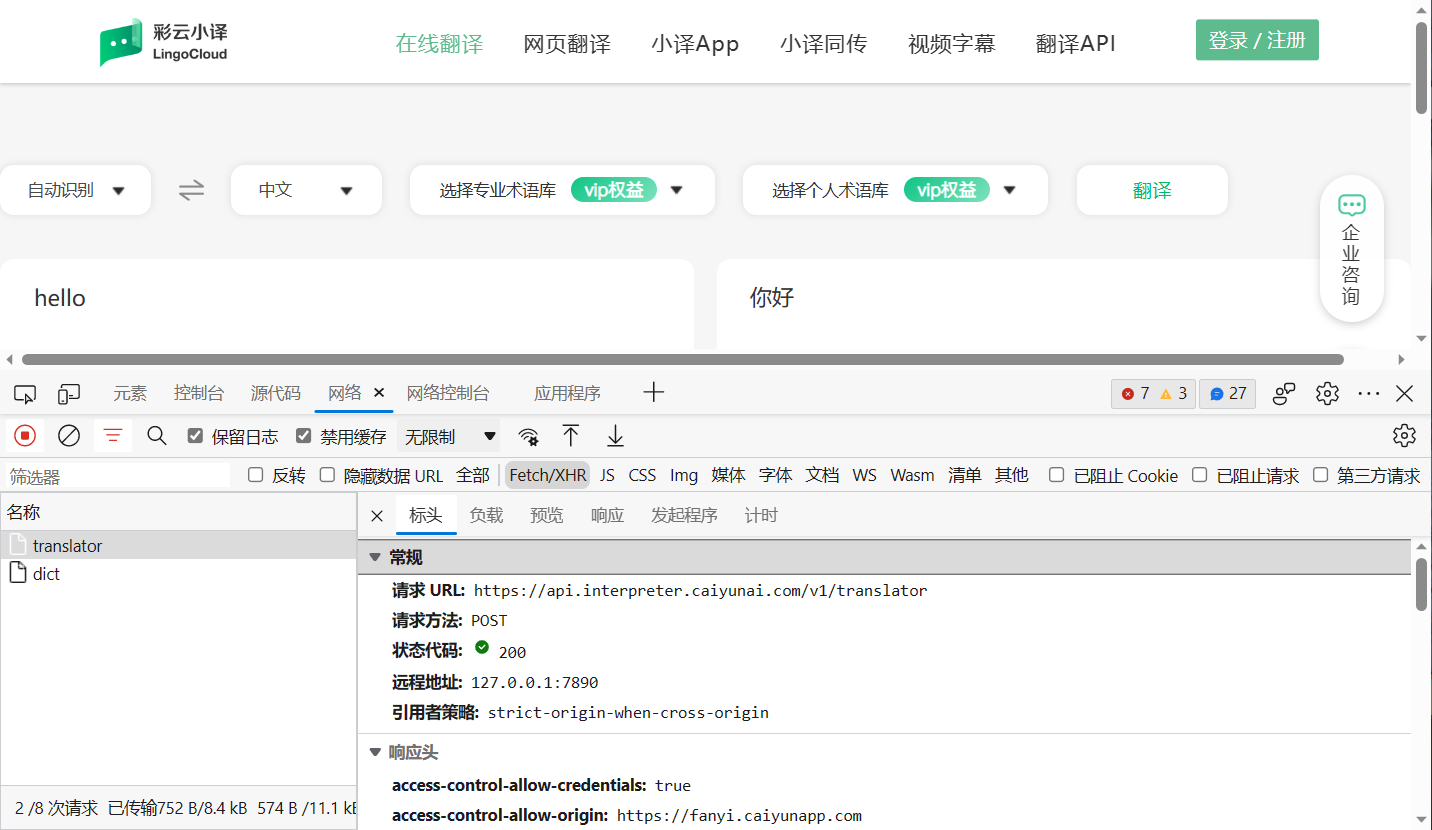The height and width of the screenshot is (830, 1432).
Task: Click the 翻译 button
Action: click(x=1152, y=190)
